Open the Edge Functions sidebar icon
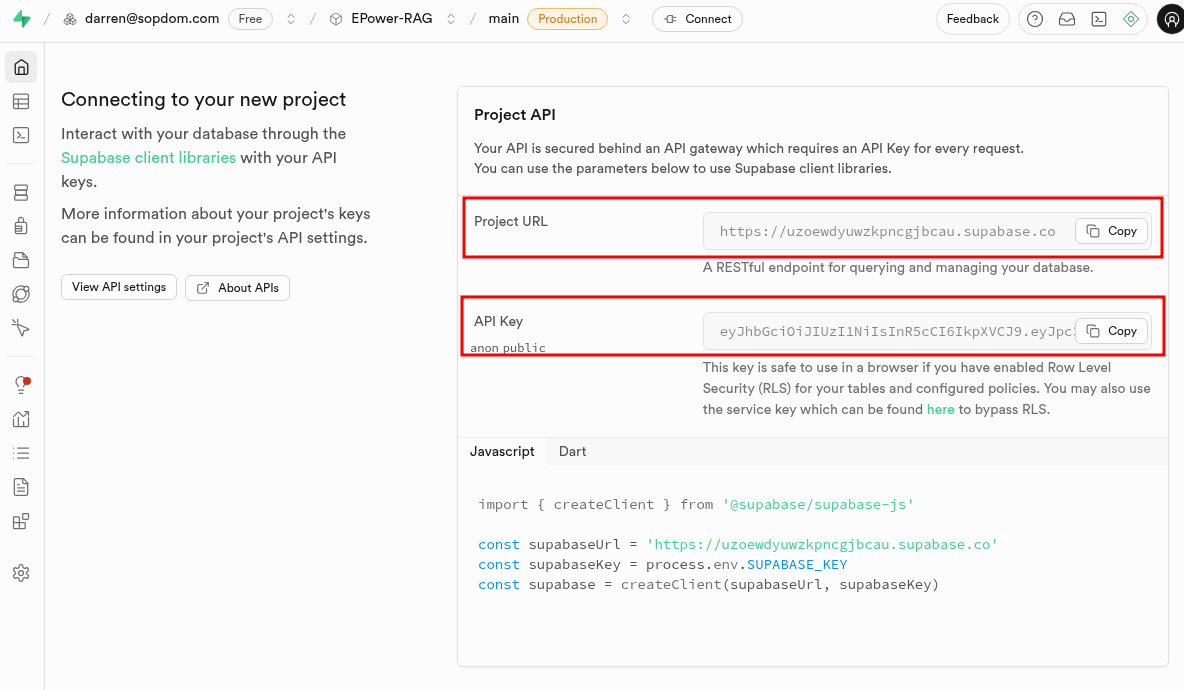Viewport: 1184px width, 690px height. click(x=21, y=294)
